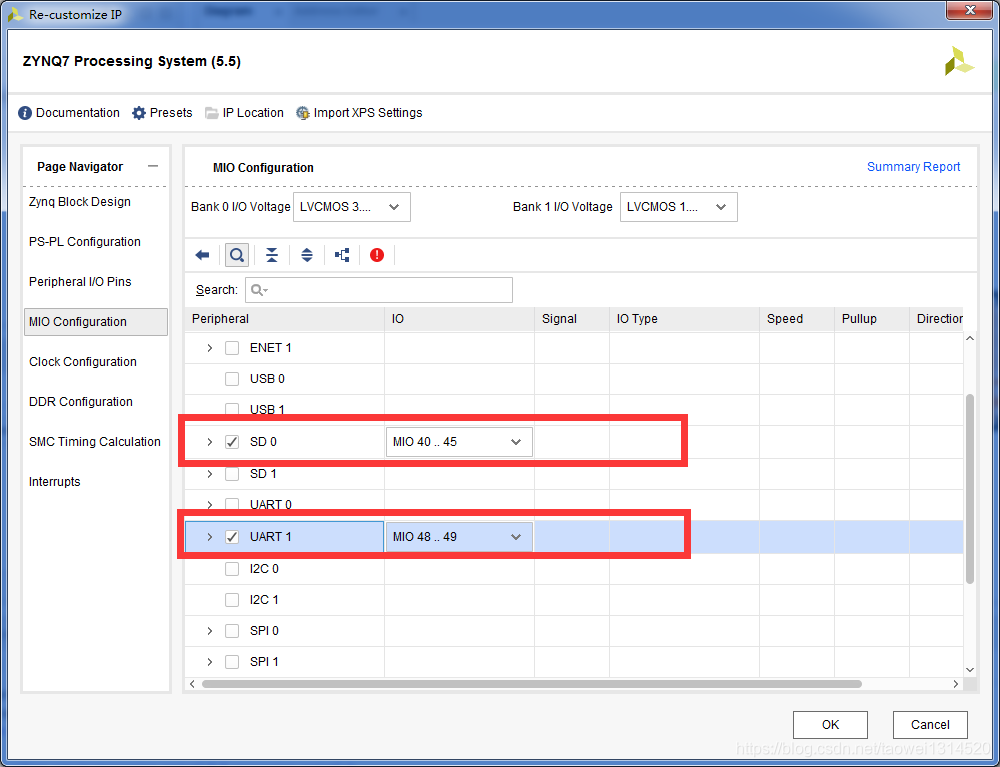
Task: Click the vertical scrollbar thumb
Action: pyautogui.click(x=970, y=488)
